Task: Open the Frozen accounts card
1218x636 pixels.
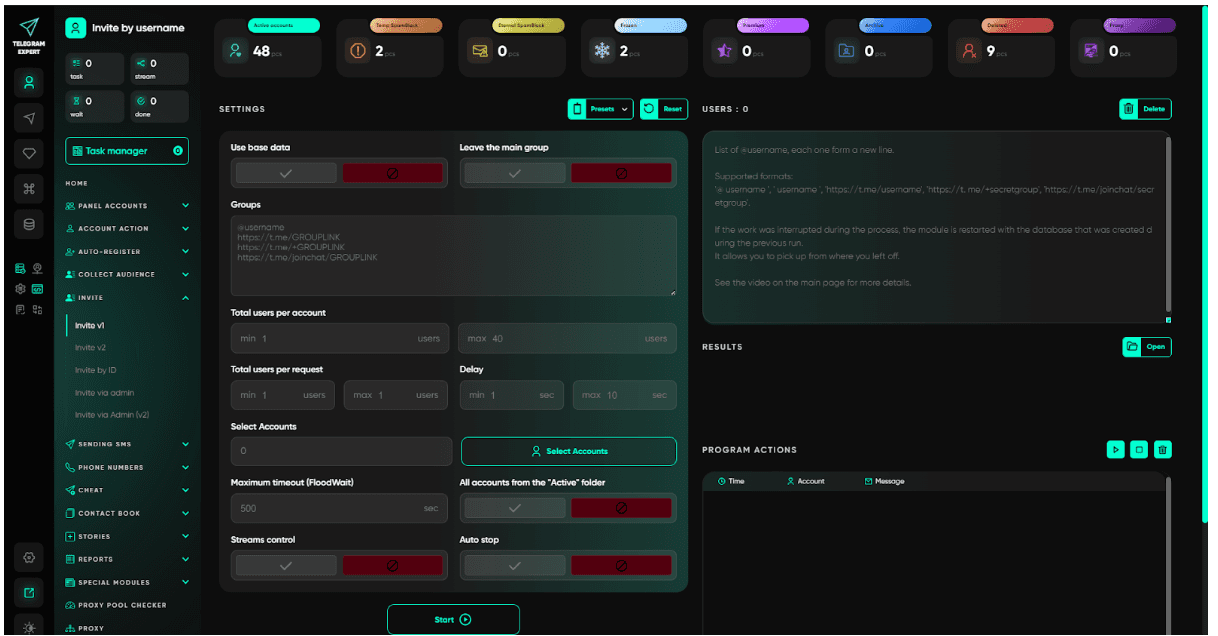Action: tap(634, 46)
